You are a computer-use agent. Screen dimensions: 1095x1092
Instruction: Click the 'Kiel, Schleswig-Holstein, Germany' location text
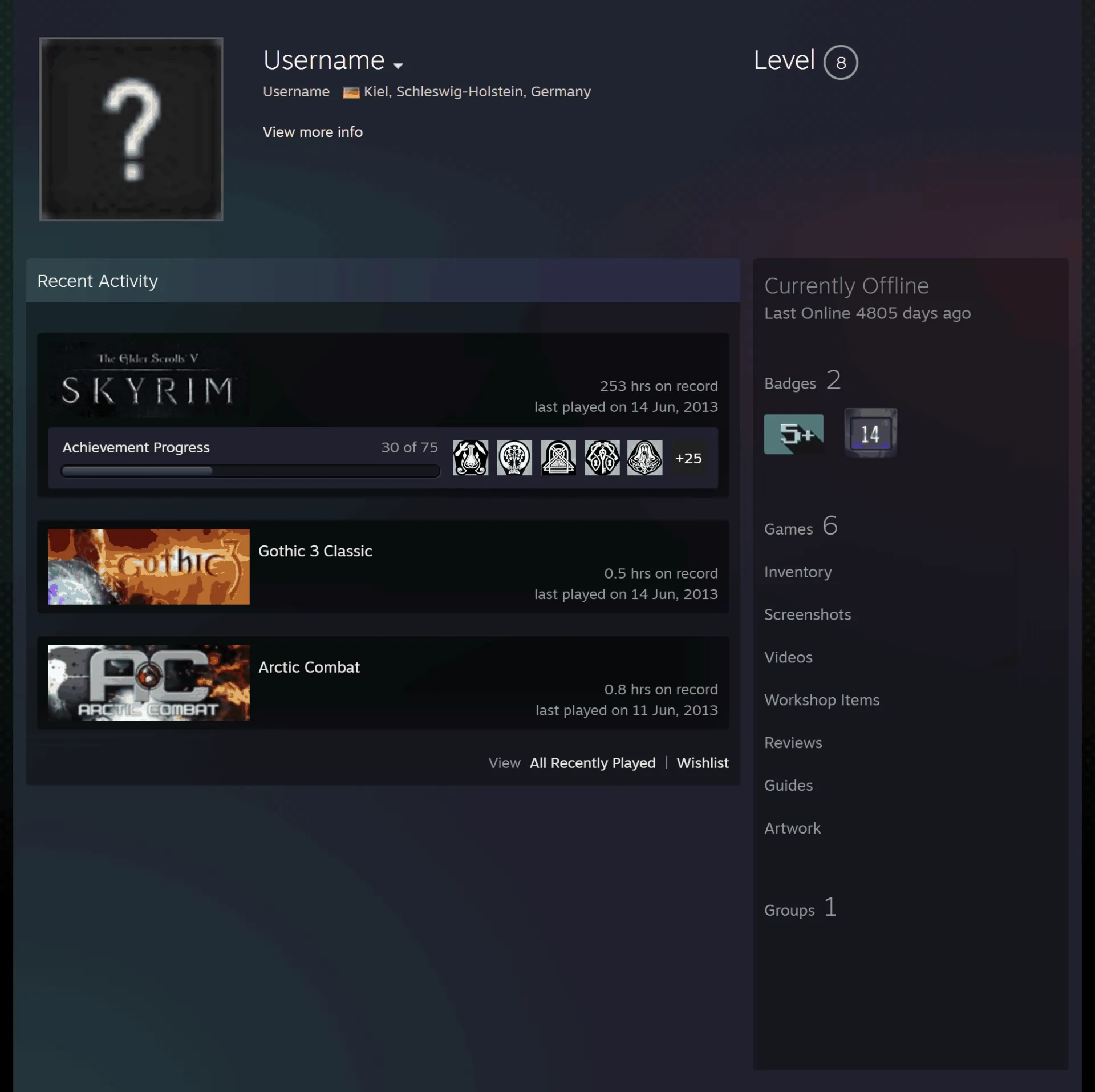477,92
